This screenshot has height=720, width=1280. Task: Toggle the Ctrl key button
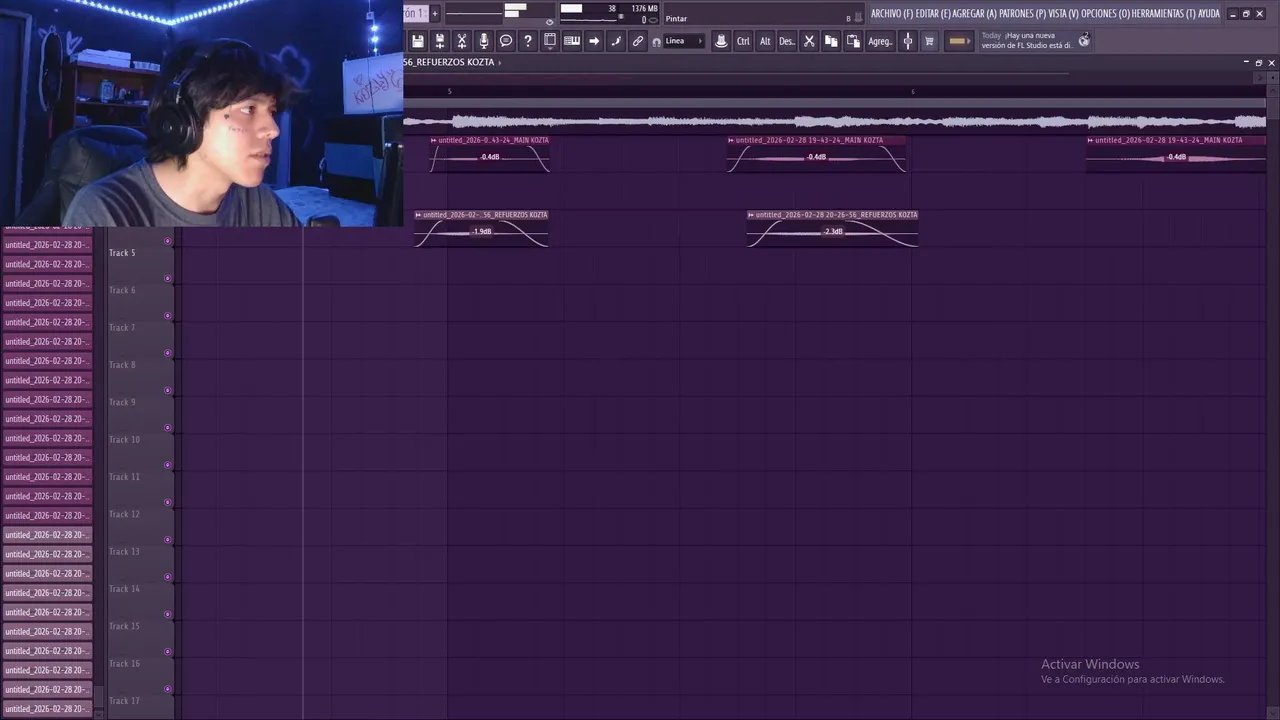743,41
